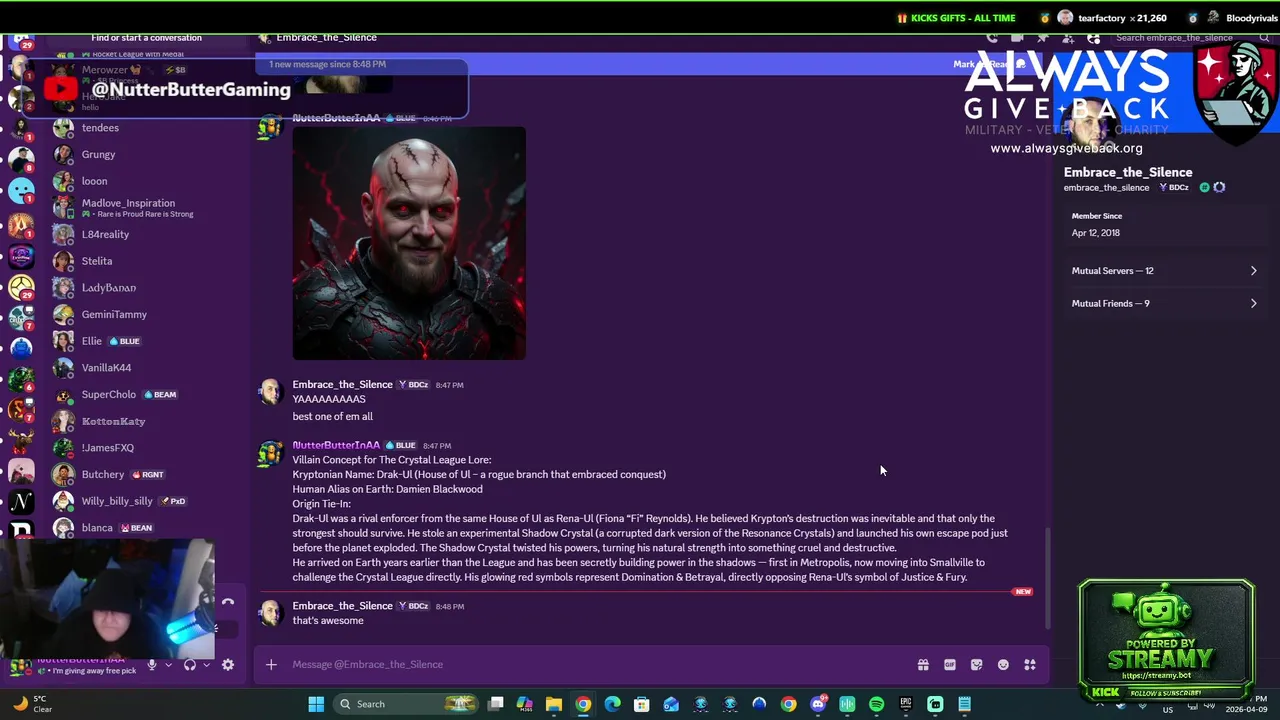
Task: Toggle headphone deafen
Action: (x=190, y=665)
